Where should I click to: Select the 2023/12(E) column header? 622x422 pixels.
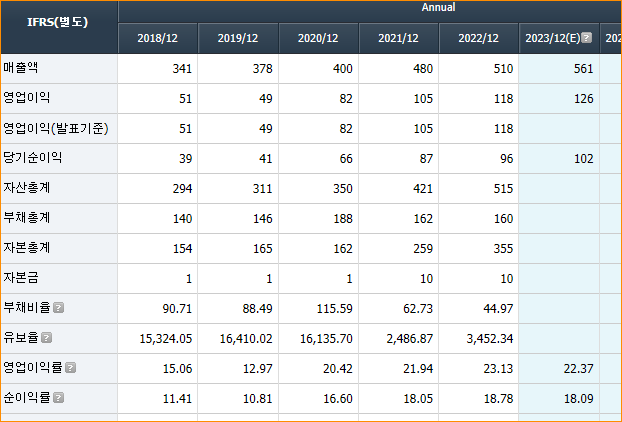[x=559, y=38]
